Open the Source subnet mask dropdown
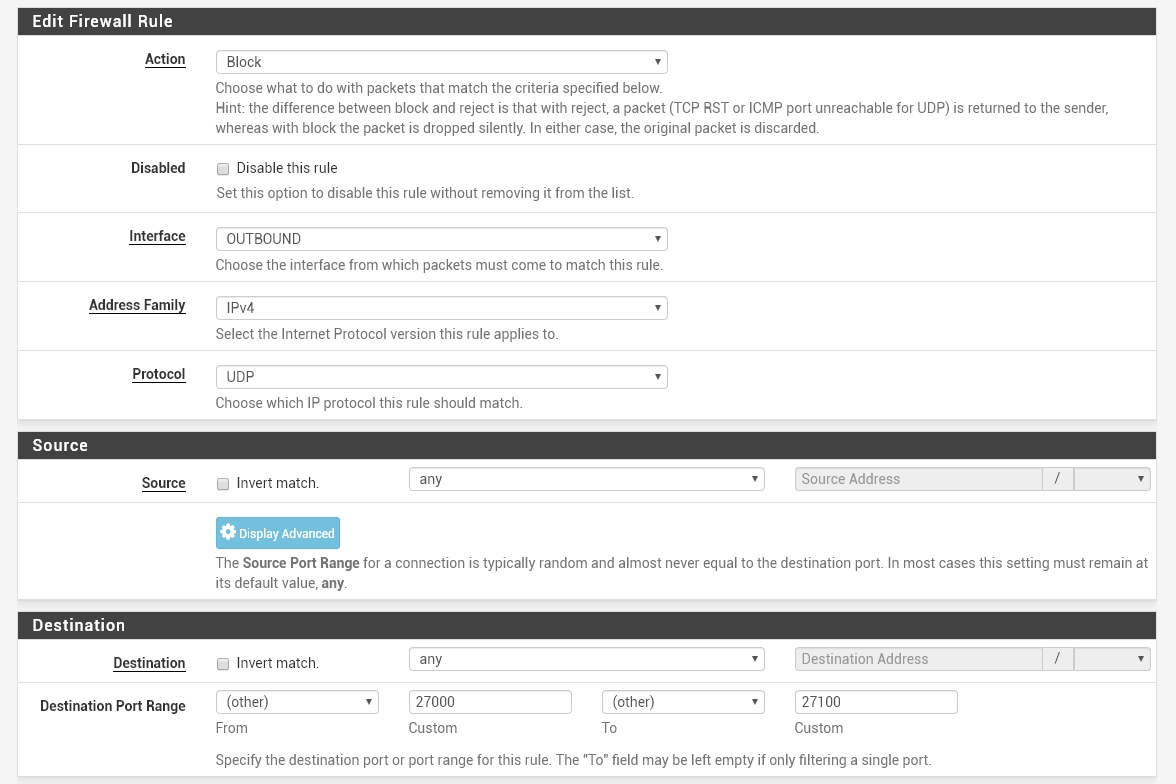The height and width of the screenshot is (784, 1176). pos(1112,479)
